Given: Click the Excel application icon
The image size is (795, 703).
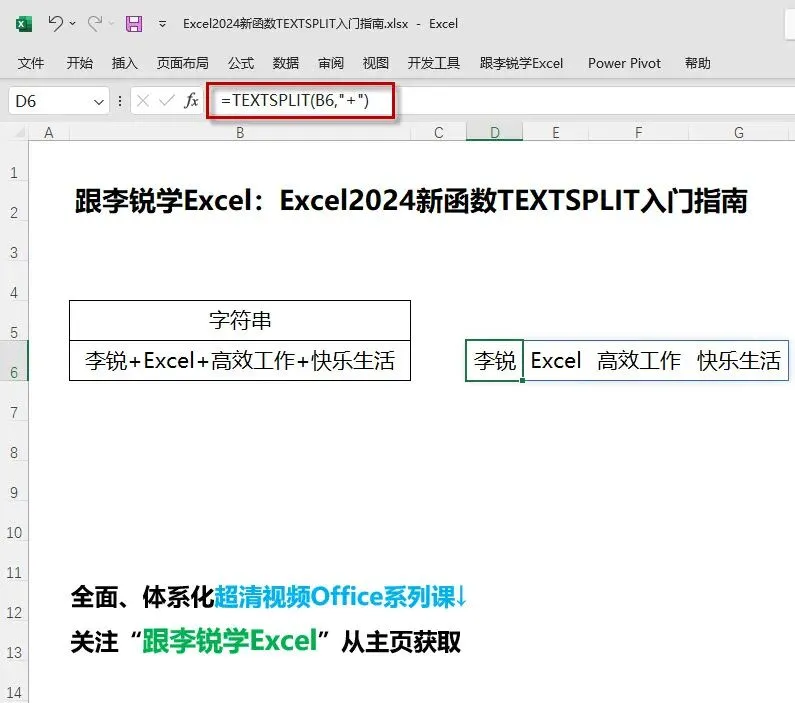Looking at the screenshot, I should pos(23,24).
